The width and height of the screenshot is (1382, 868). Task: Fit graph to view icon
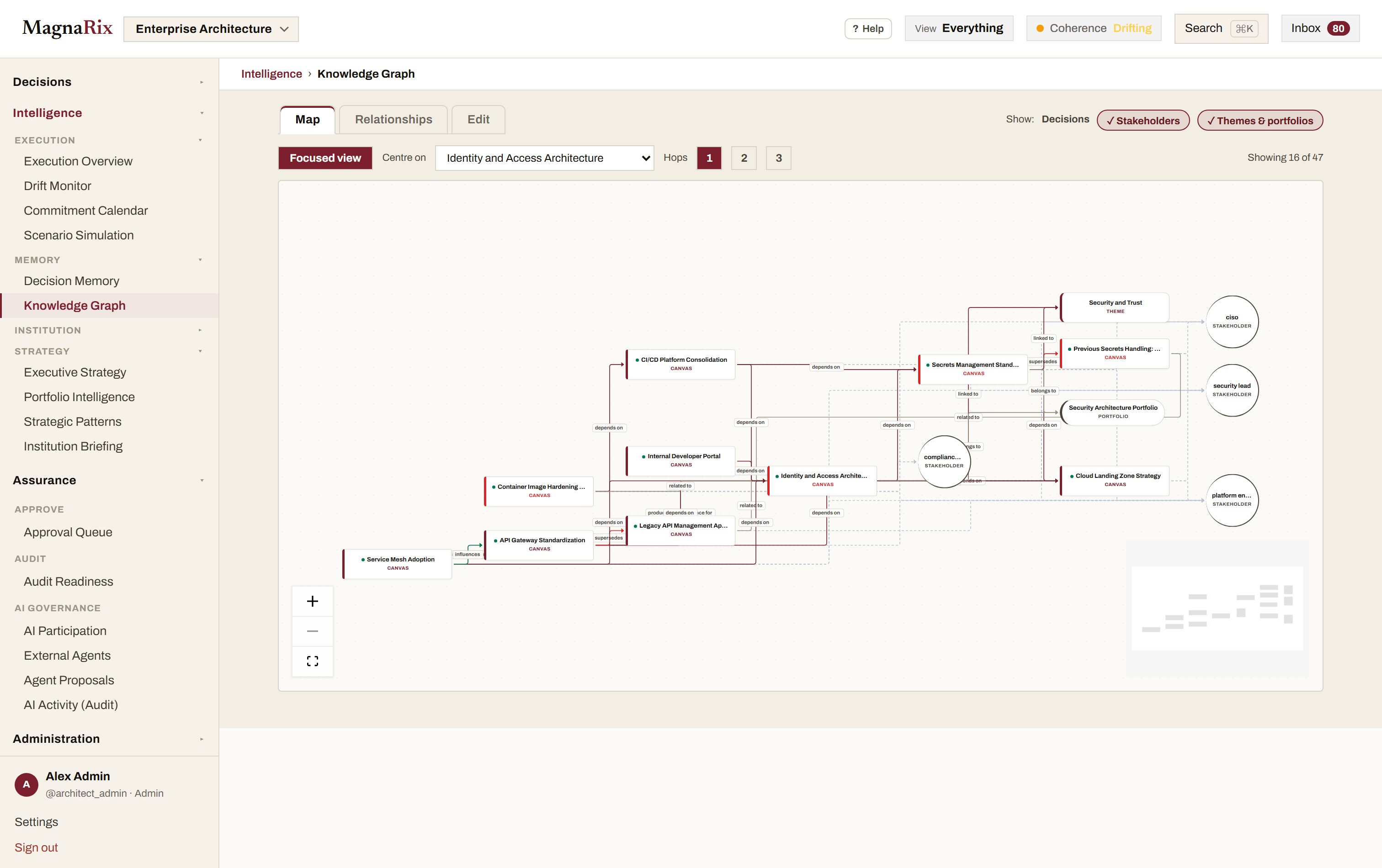(312, 661)
